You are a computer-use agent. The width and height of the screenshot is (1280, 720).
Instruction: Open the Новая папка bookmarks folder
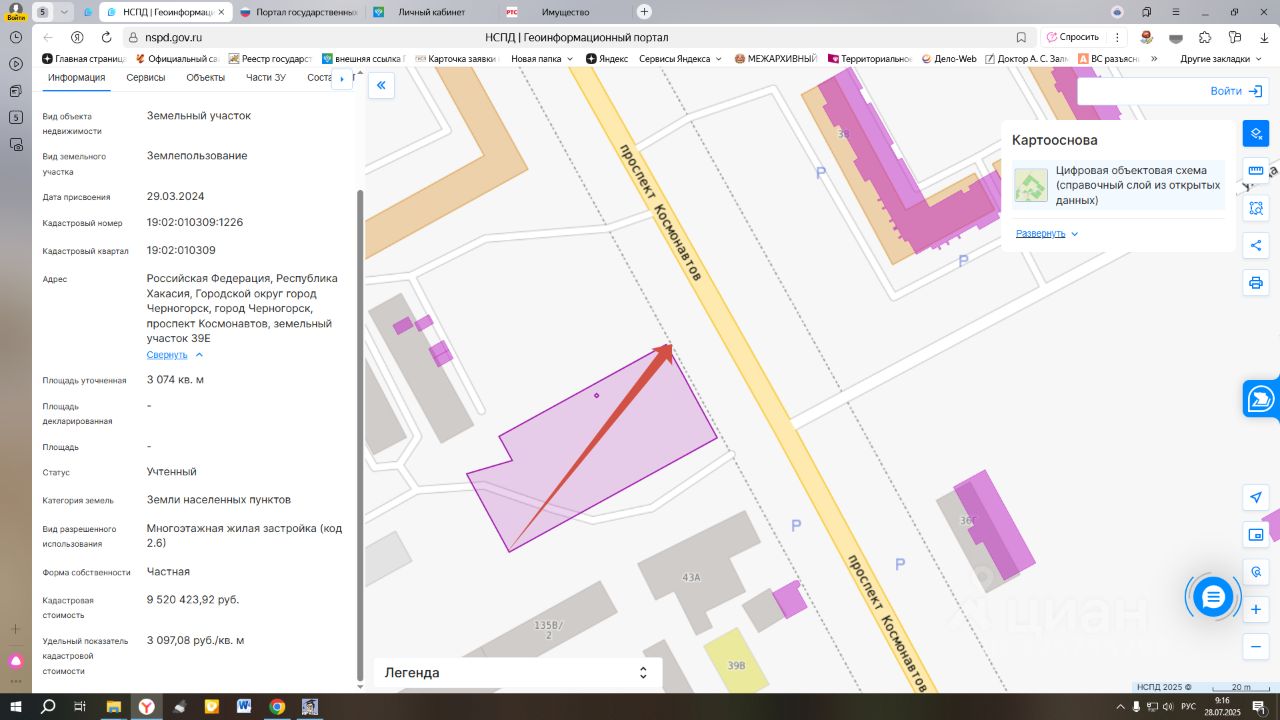tap(542, 59)
